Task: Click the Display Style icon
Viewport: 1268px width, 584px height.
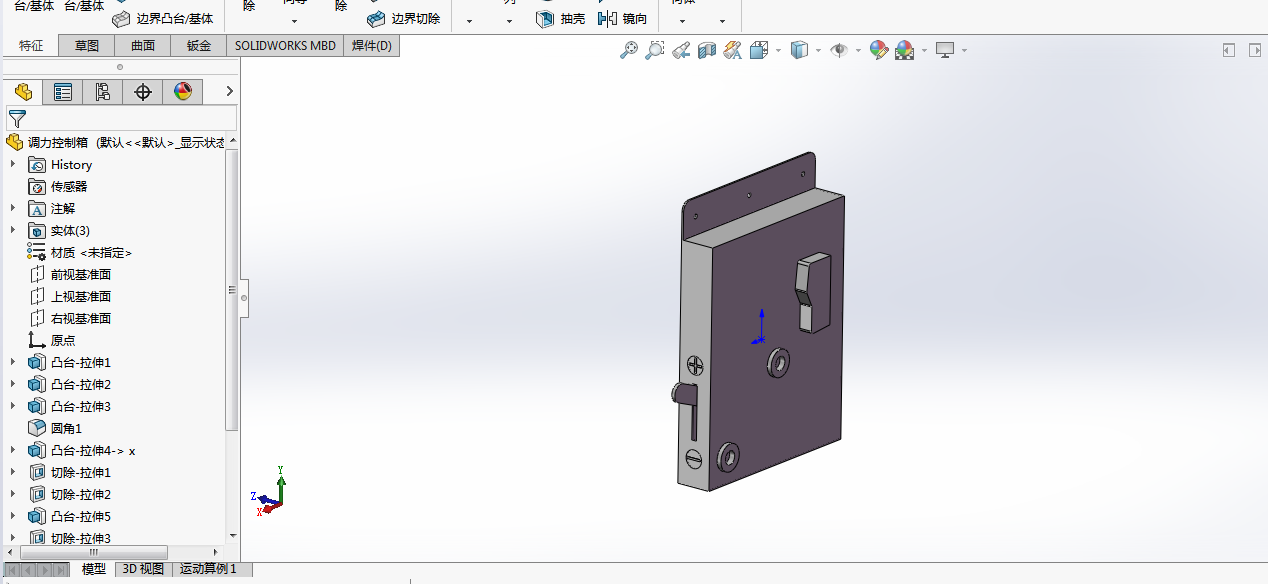Action: pos(798,50)
